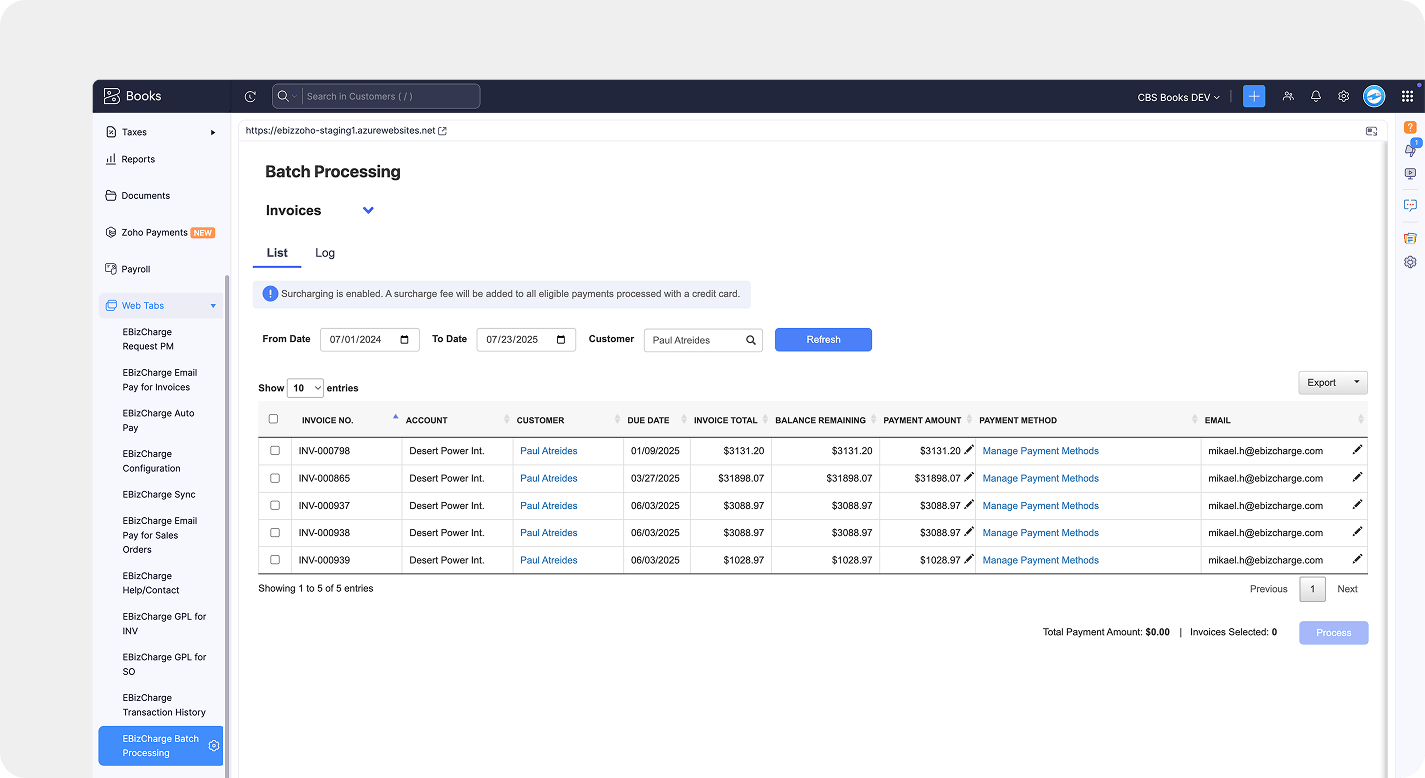This screenshot has height=778, width=1425.
Task: Edit the email for INV-000938
Action: tap(1357, 532)
